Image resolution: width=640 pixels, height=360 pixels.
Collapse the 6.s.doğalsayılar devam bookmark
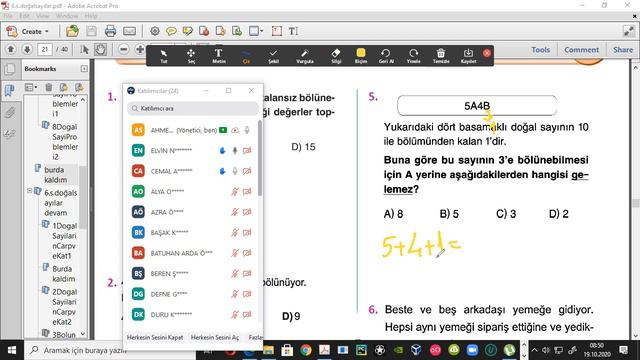click(29, 191)
